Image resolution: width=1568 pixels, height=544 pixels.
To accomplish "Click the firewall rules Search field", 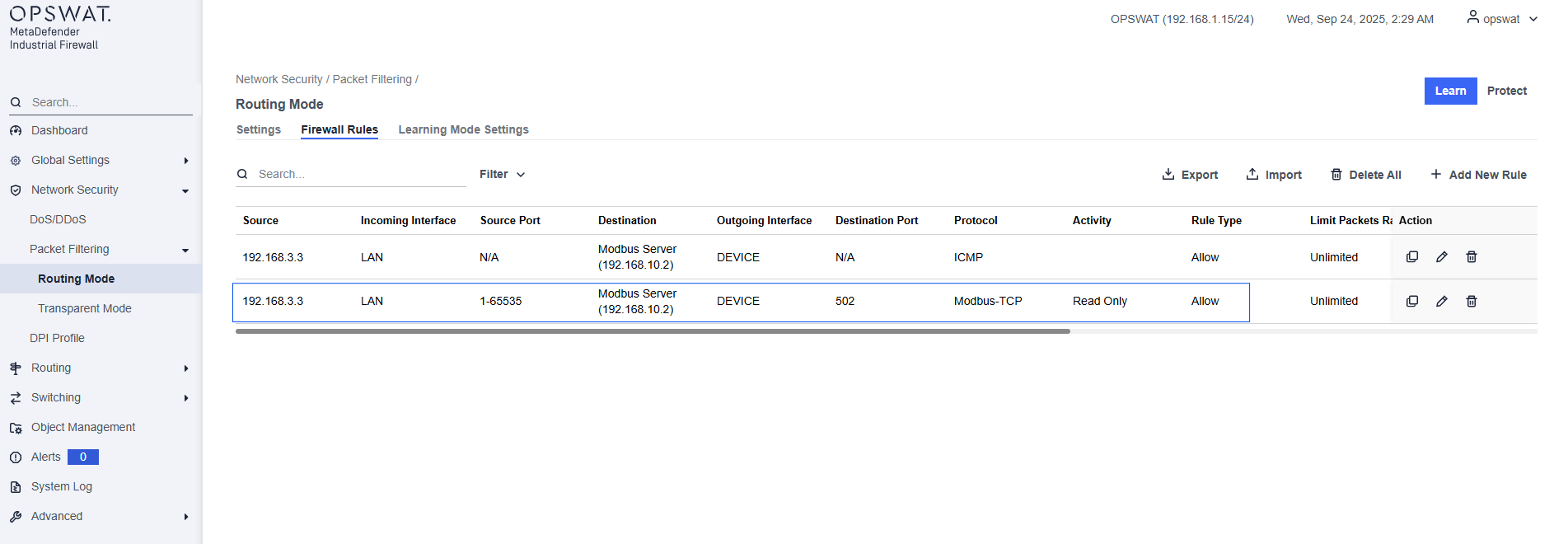I will tap(358, 175).
